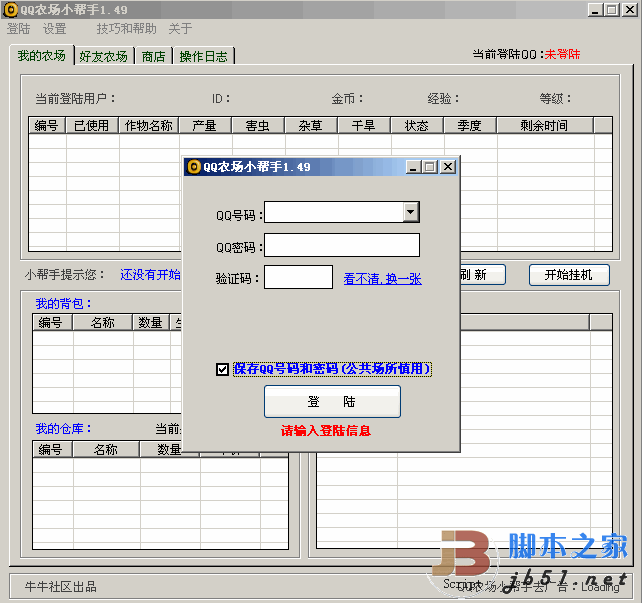Click the 已使用 column header
The height and width of the screenshot is (603, 642).
click(92, 125)
